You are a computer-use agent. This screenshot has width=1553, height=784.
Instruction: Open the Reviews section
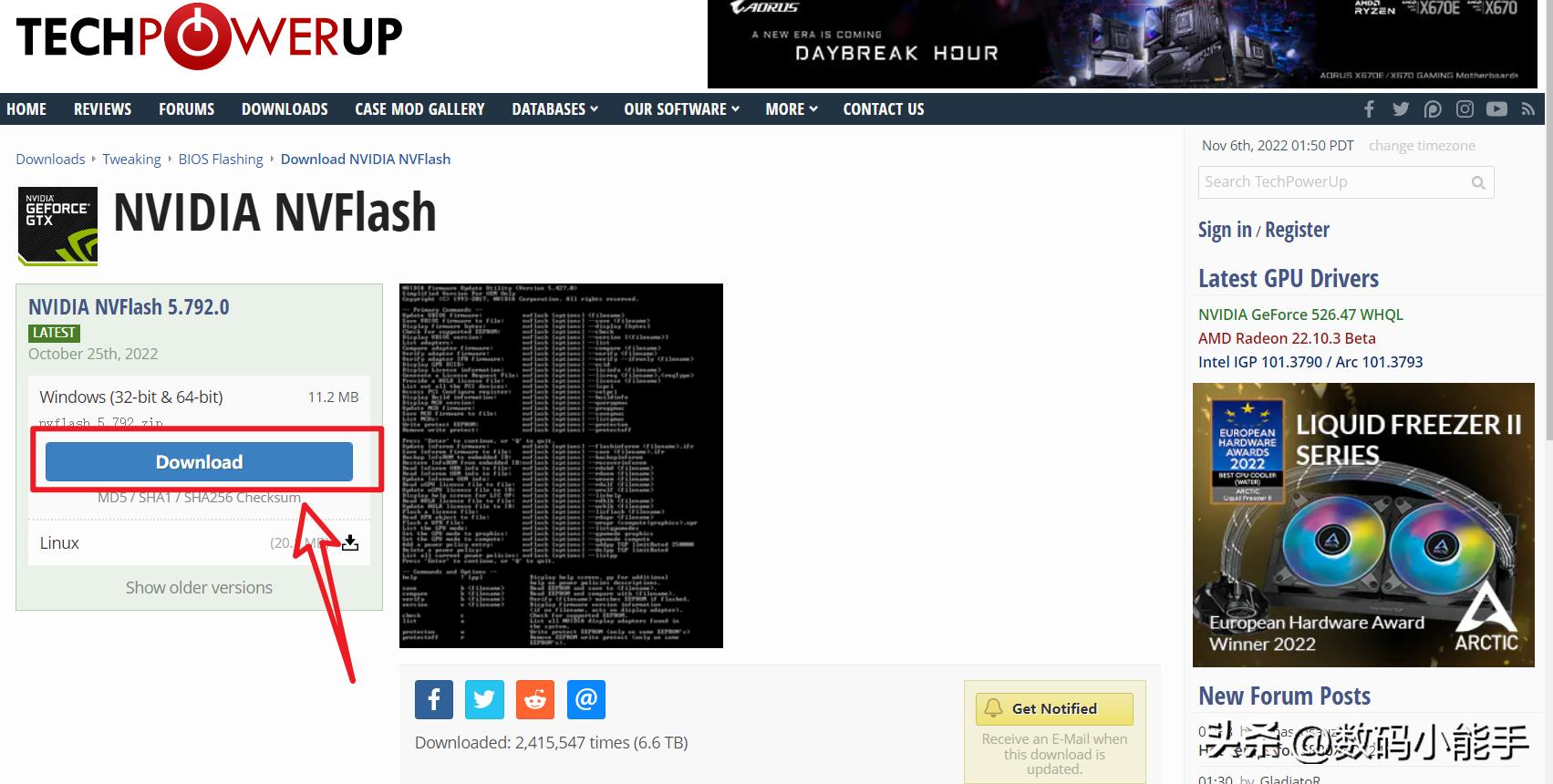click(x=102, y=109)
